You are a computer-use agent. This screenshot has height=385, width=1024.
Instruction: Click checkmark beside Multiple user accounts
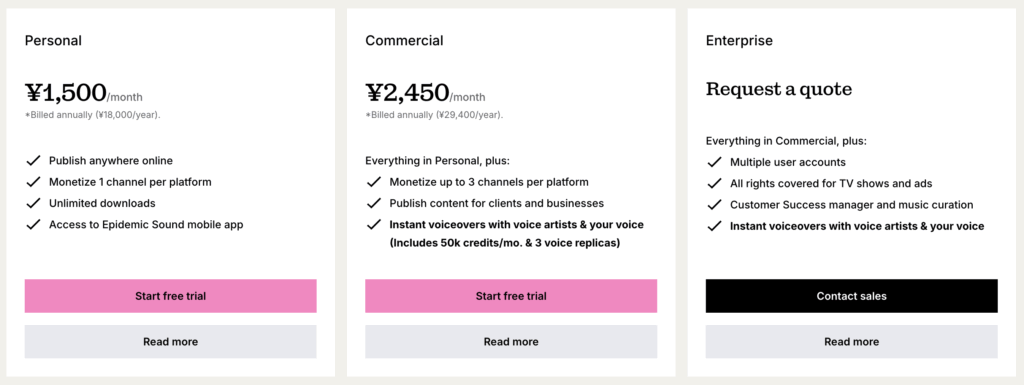pyautogui.click(x=714, y=162)
